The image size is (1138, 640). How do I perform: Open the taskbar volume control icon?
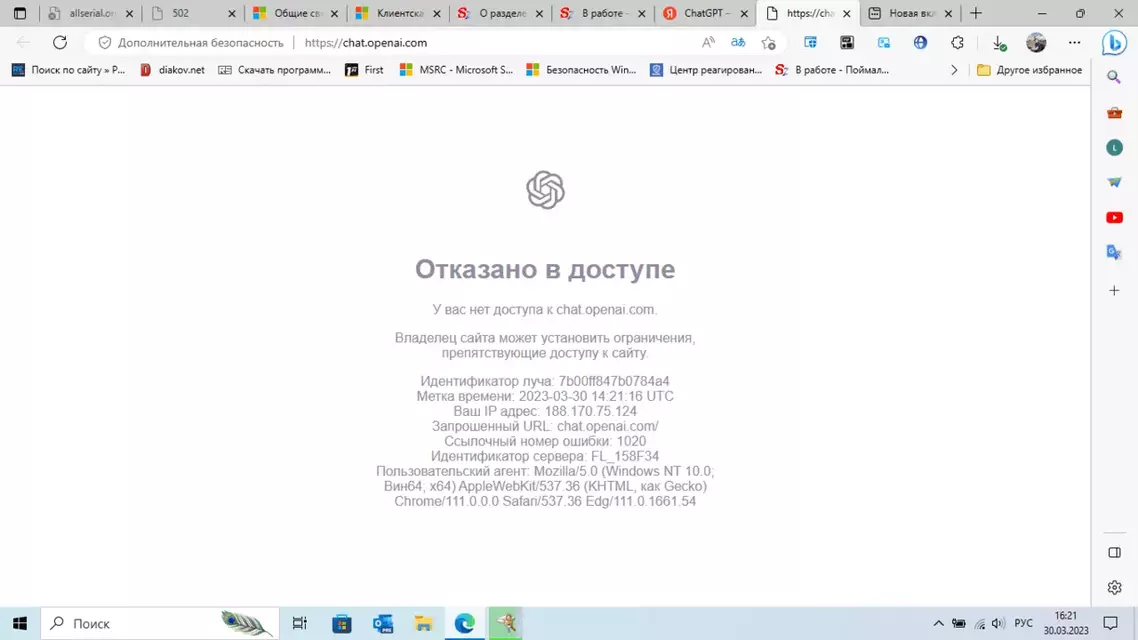coord(998,623)
